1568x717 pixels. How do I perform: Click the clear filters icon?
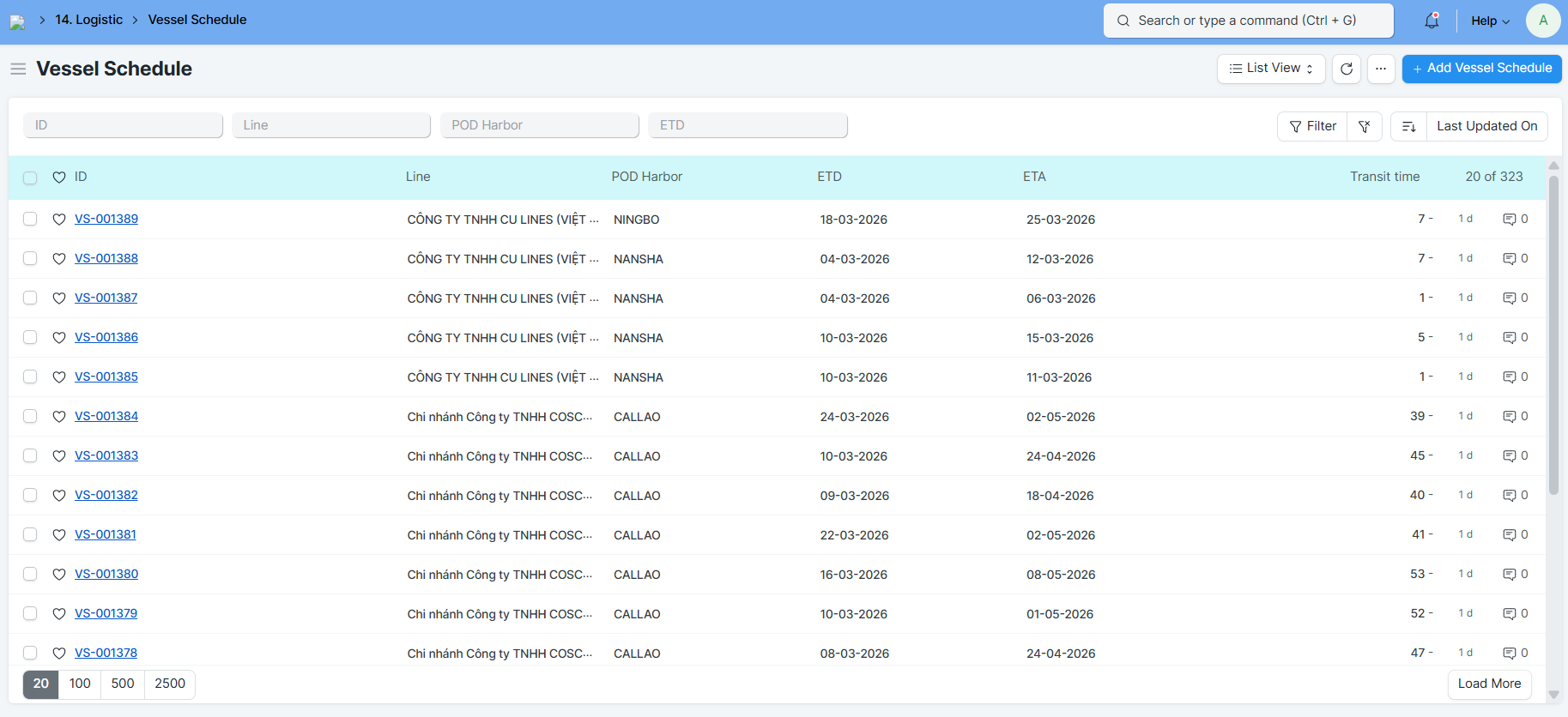(x=1365, y=126)
